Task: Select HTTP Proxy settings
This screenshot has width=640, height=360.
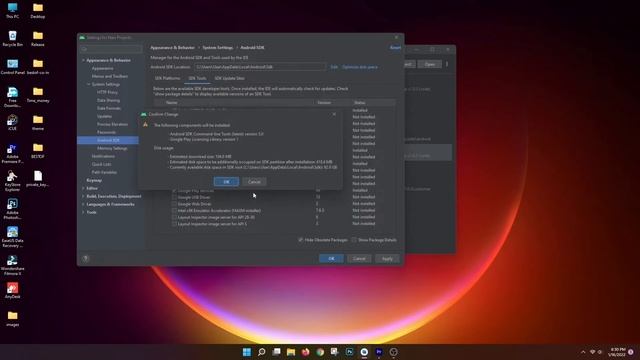Action: 107,92
